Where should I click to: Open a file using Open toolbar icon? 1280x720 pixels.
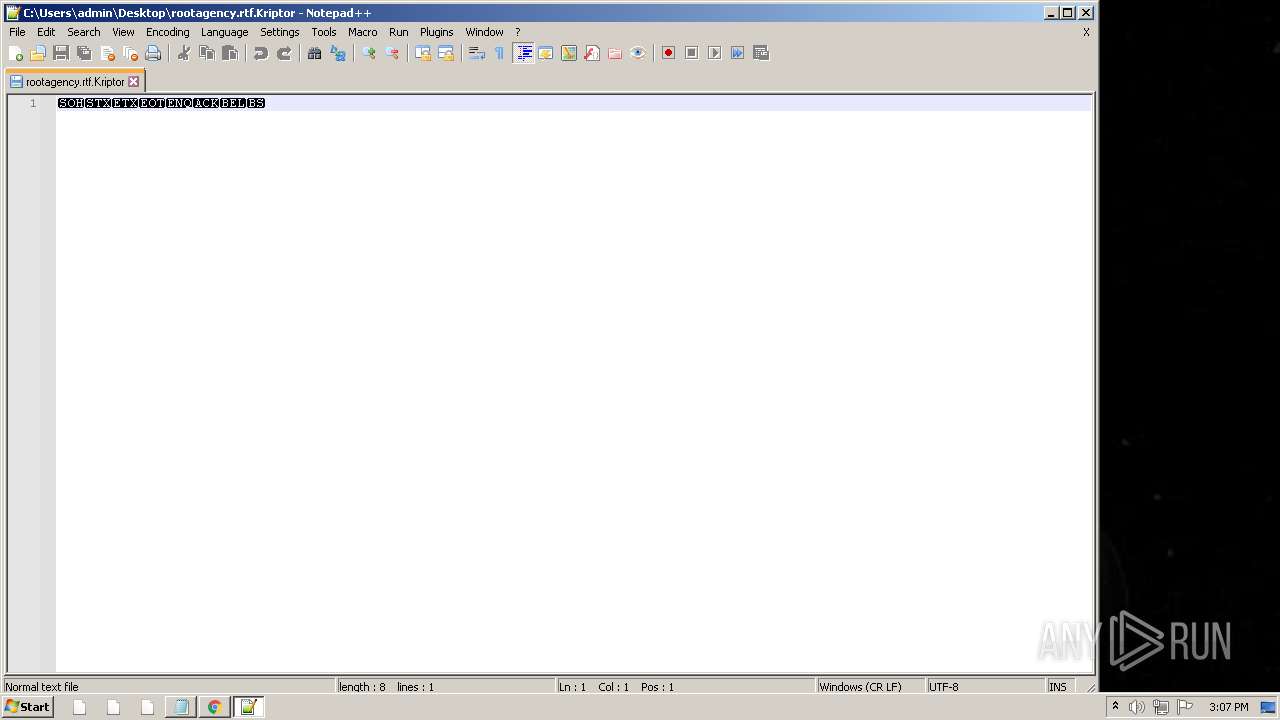pos(38,53)
